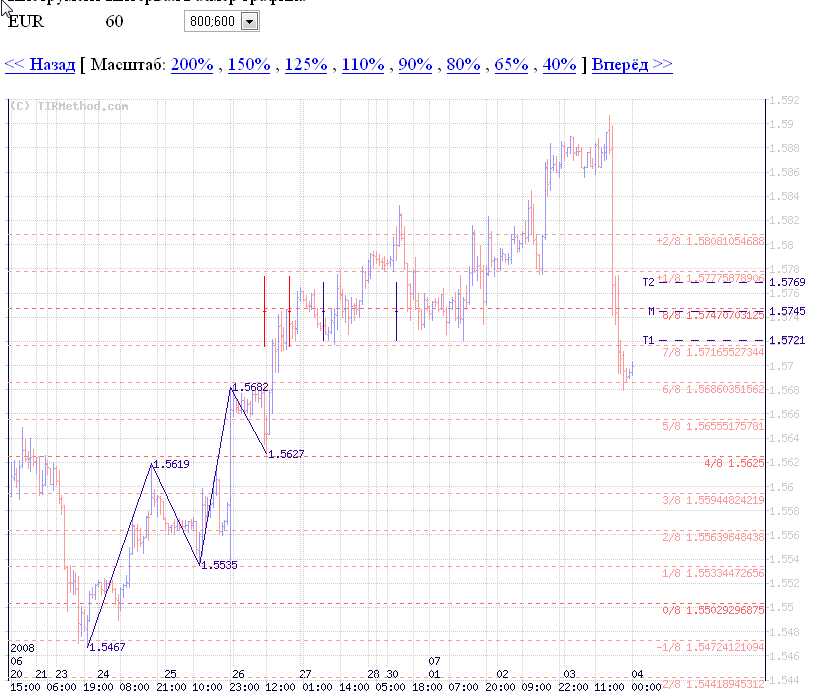Click the M level value 1.5745
This screenshot has width=831, height=698.
coord(788,311)
